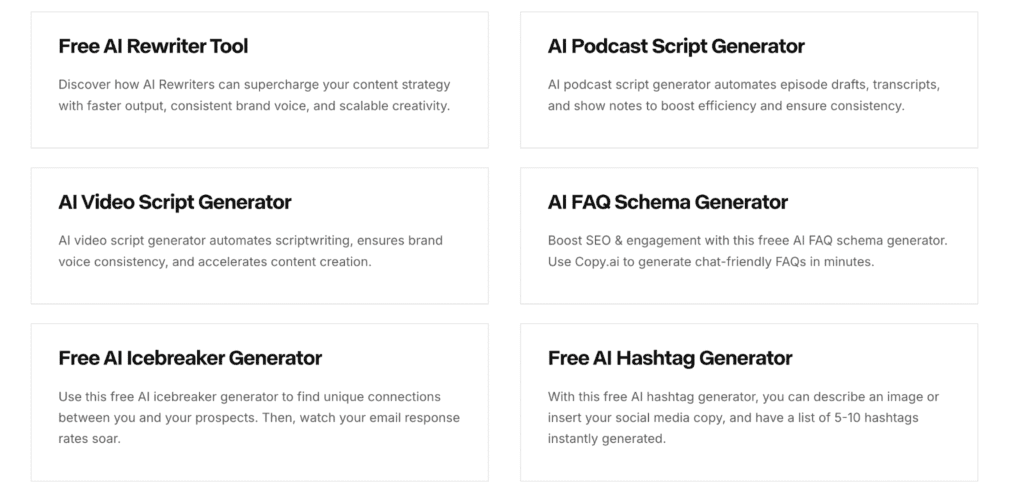The height and width of the screenshot is (494, 1024).
Task: Click the 'rates soar.' line in the icebreaker card
Action: 89,438
